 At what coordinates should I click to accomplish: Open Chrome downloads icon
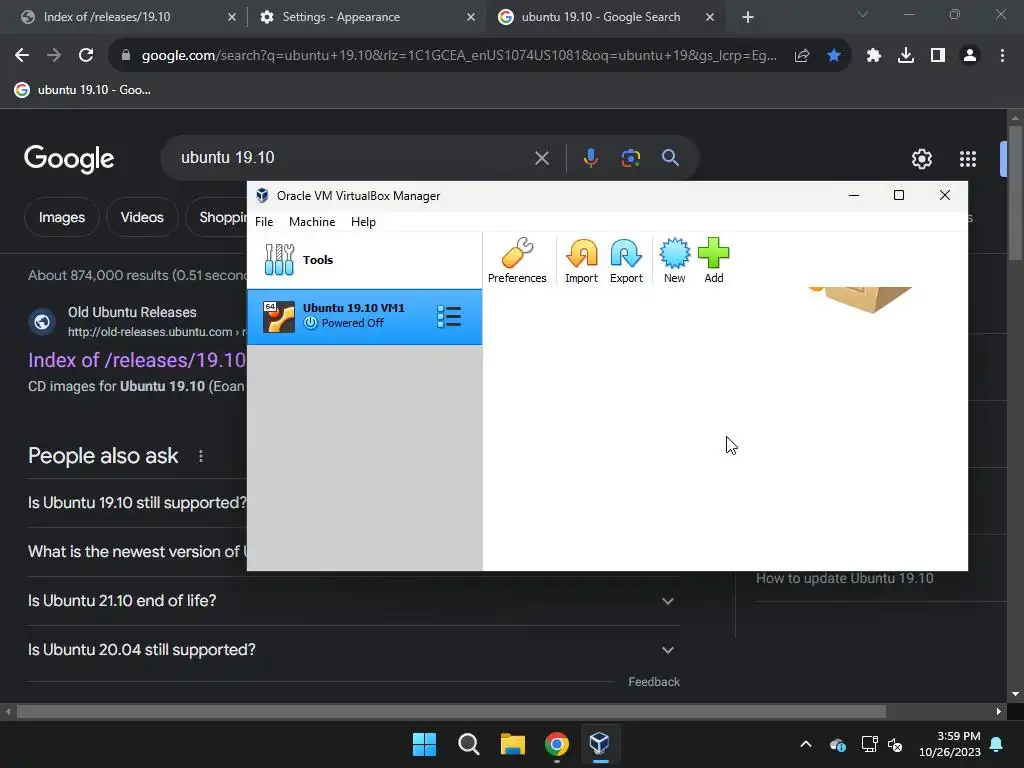(x=905, y=56)
